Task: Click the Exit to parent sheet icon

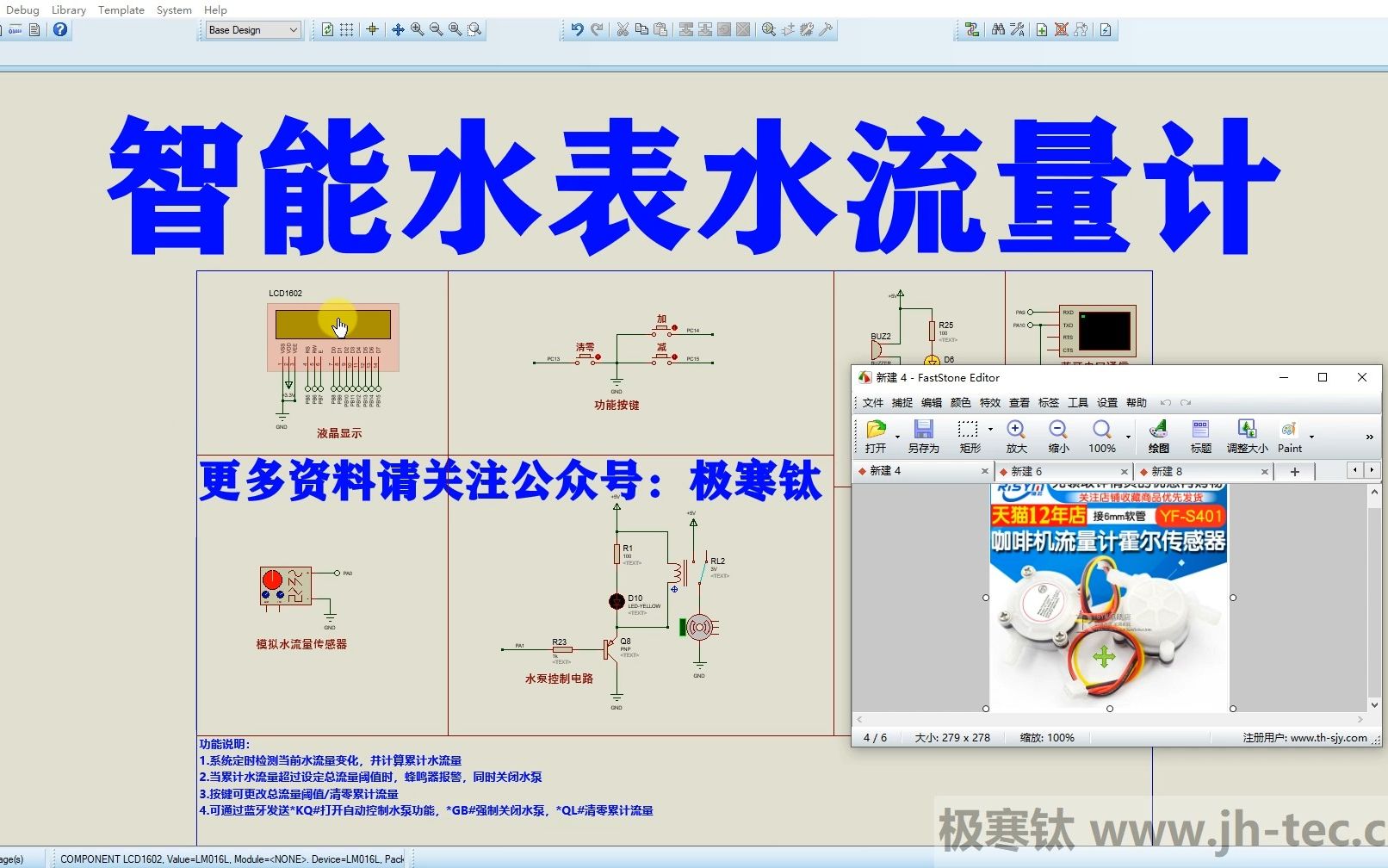Action: pos(1081,29)
